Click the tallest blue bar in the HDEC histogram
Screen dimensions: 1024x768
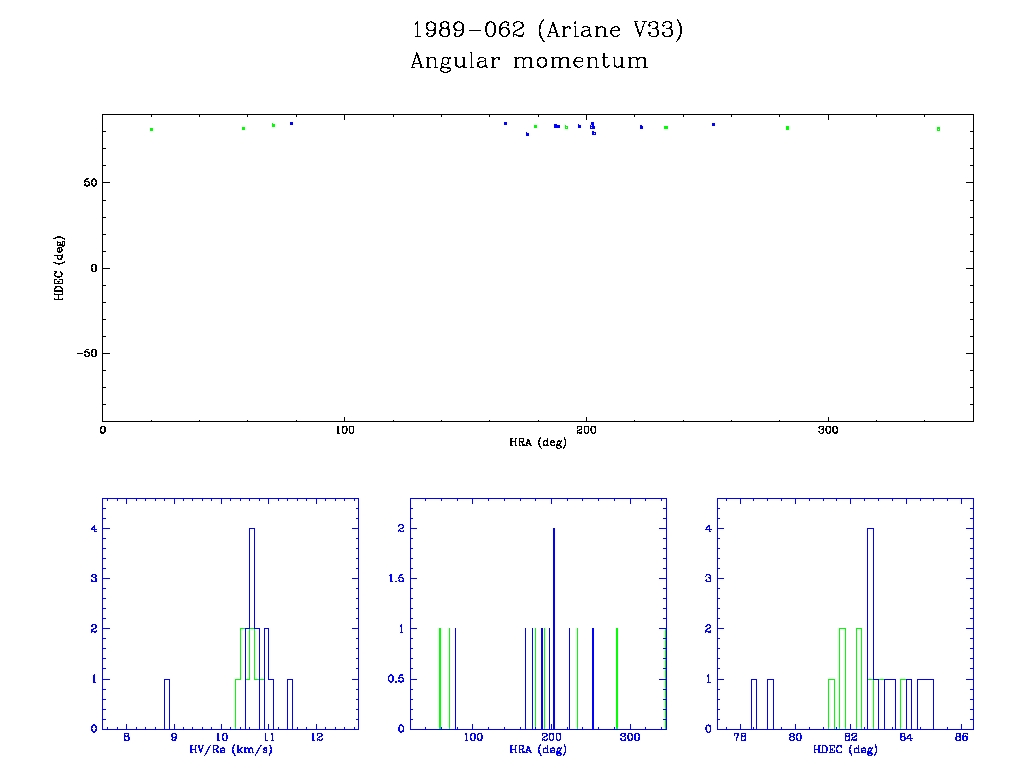(870, 628)
